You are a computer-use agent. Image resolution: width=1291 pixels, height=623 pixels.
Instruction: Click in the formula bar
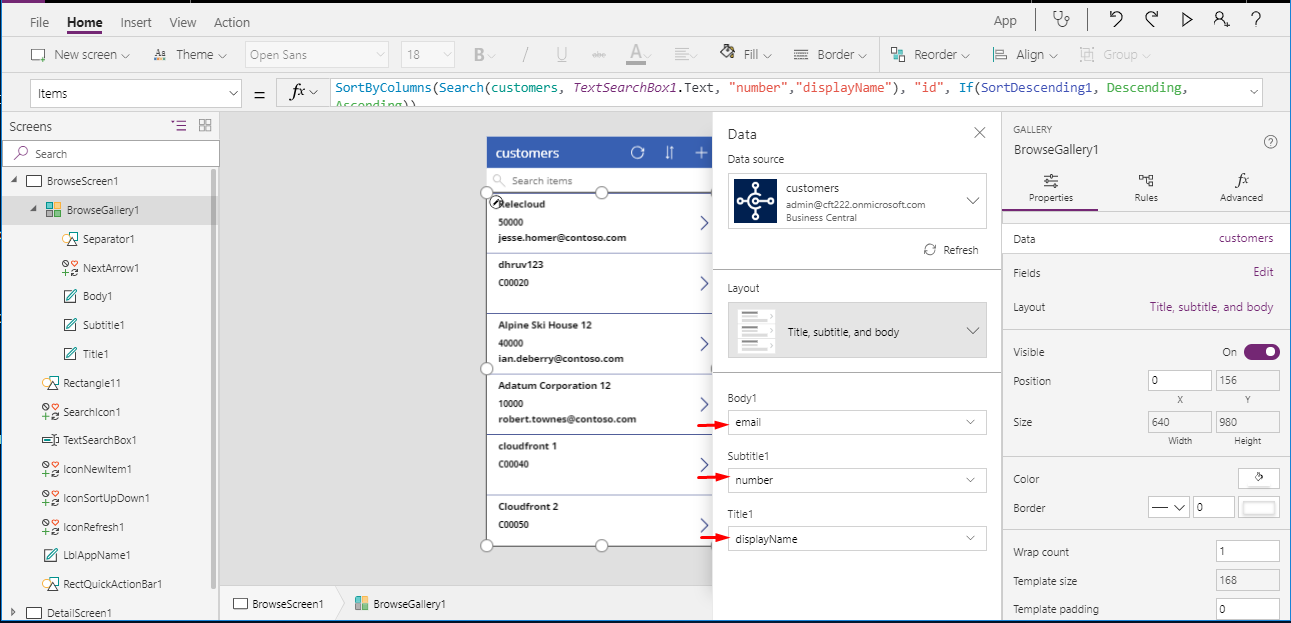(x=795, y=93)
